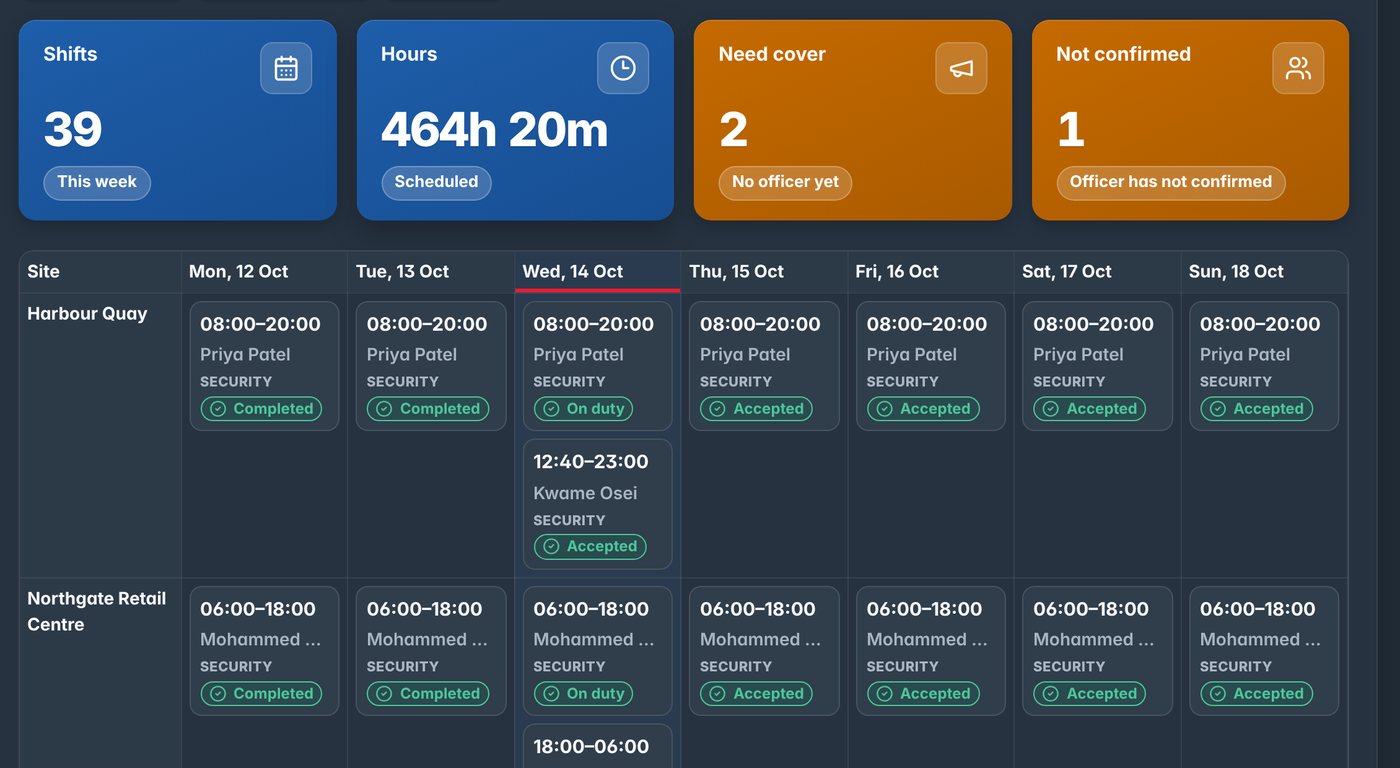Click the shift count "39"
1400x768 pixels.
tap(73, 130)
